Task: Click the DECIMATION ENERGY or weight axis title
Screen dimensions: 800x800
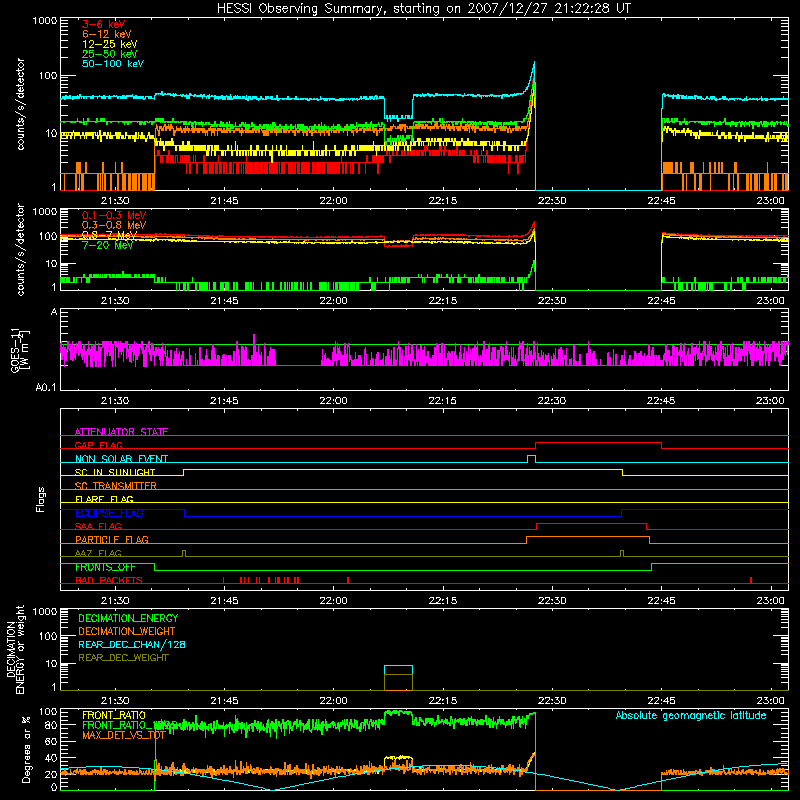Action: [x=15, y=649]
